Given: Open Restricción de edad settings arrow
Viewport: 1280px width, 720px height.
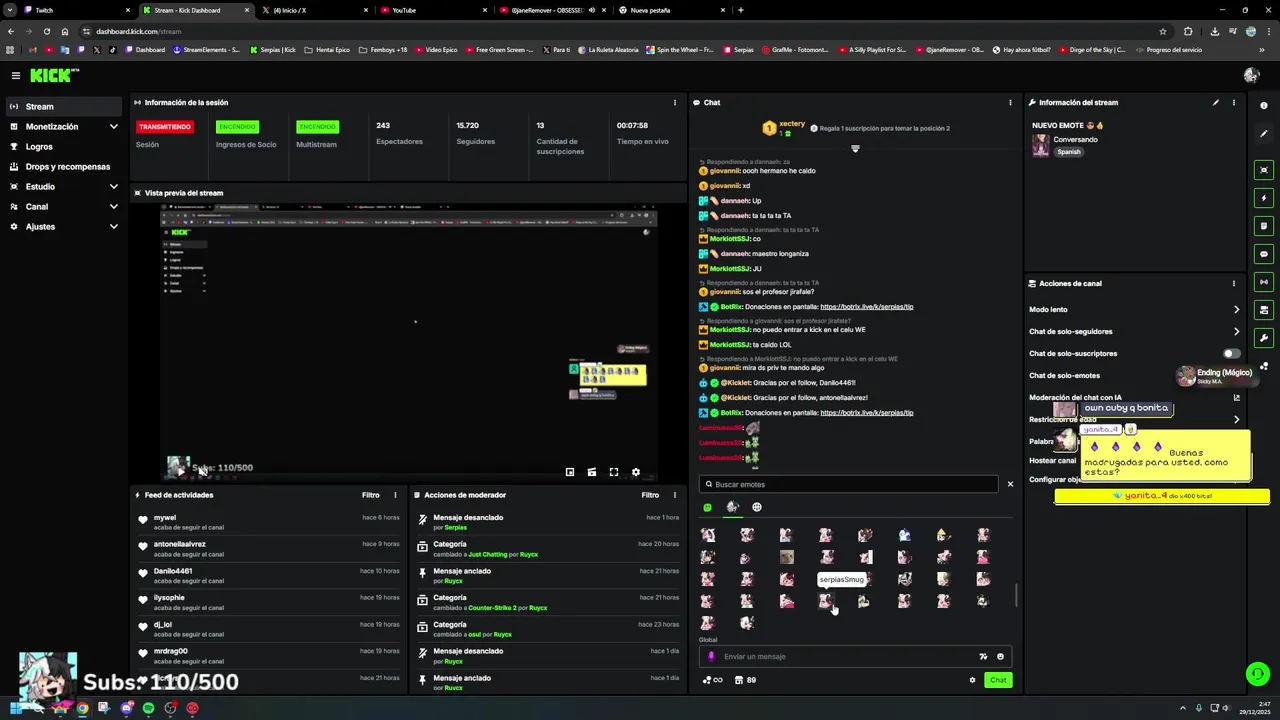Looking at the screenshot, I should [1236, 420].
